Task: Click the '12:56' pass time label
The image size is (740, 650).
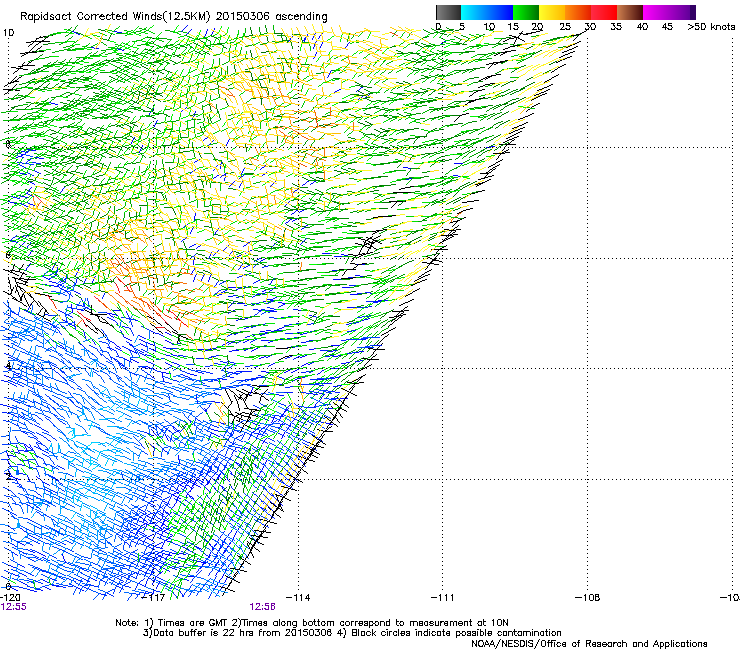Action: pyautogui.click(x=262, y=607)
